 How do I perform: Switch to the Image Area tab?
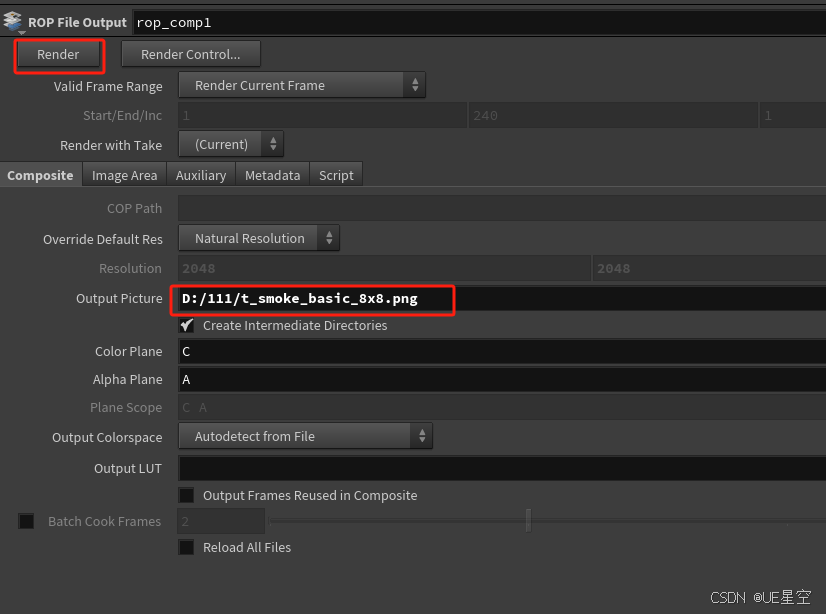click(x=124, y=175)
